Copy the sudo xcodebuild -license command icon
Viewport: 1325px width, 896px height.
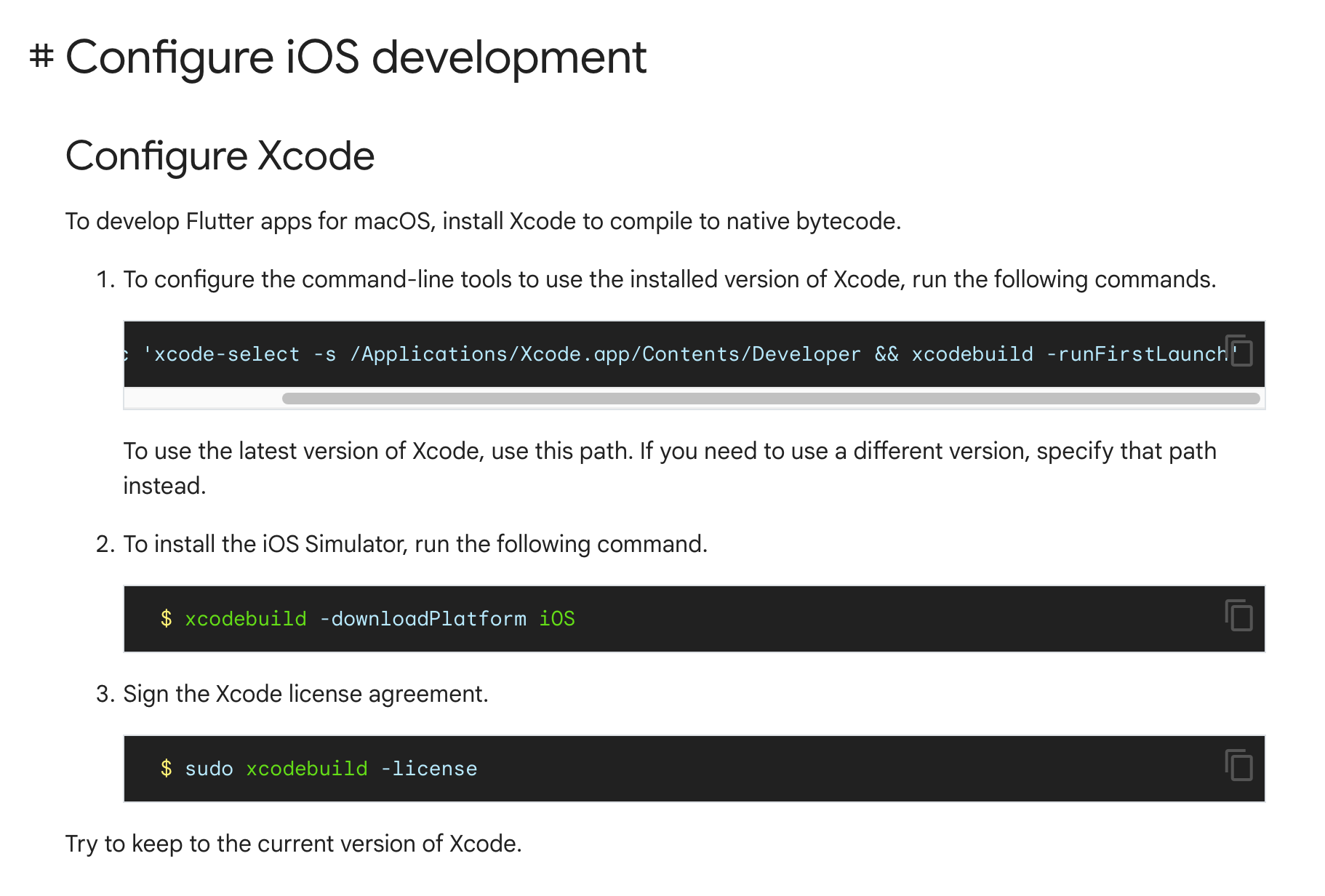point(1238,765)
